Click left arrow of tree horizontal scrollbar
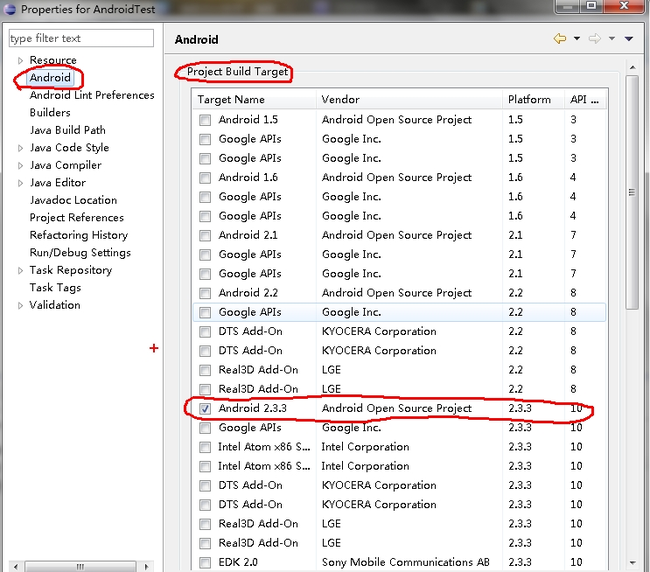The width and height of the screenshot is (650, 572). point(16,566)
